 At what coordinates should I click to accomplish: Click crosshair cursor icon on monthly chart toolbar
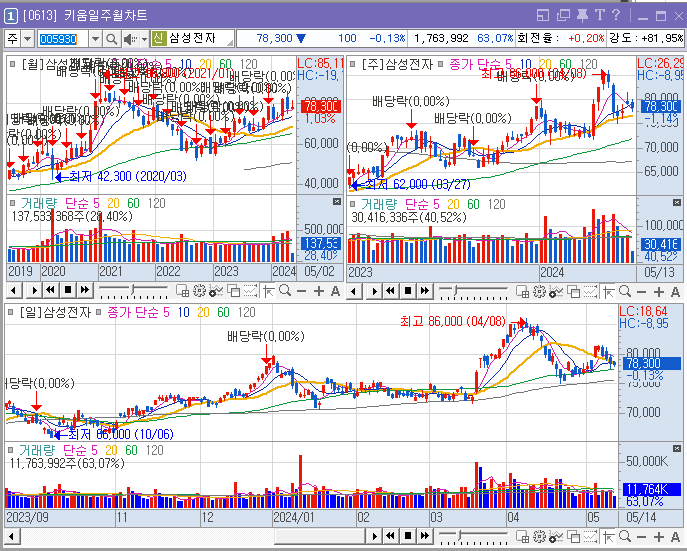pos(268,291)
